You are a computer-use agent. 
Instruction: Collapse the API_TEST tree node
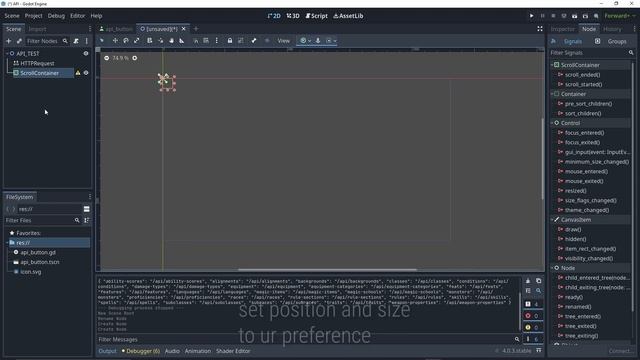7,53
